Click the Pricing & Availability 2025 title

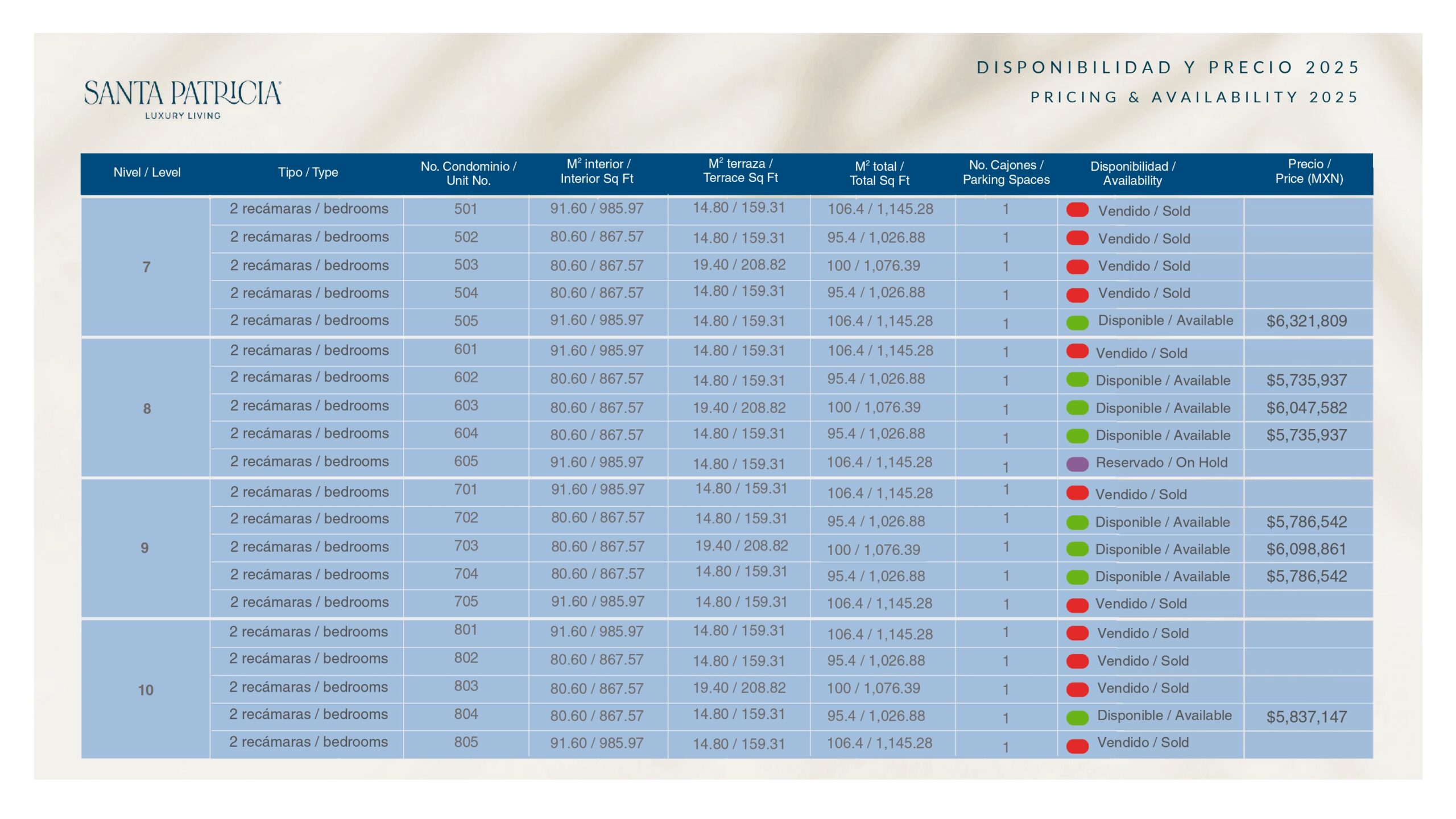[x=1194, y=97]
